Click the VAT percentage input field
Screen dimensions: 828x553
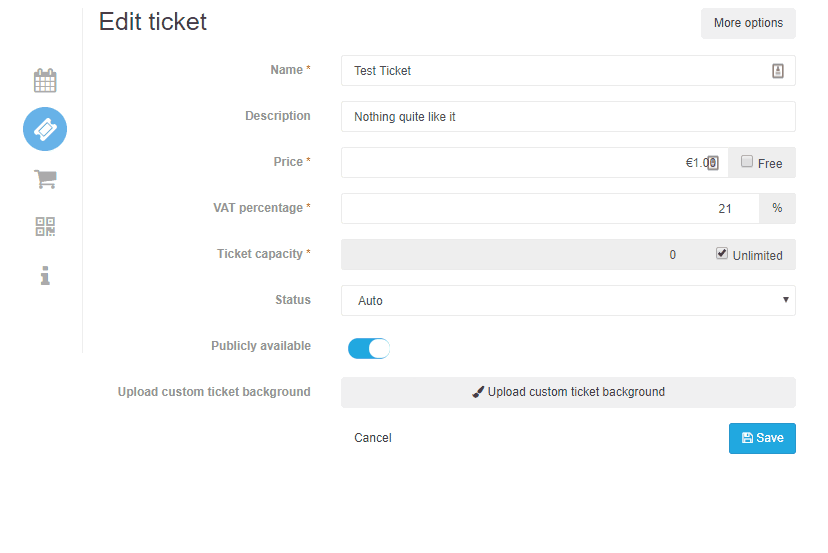[550, 209]
